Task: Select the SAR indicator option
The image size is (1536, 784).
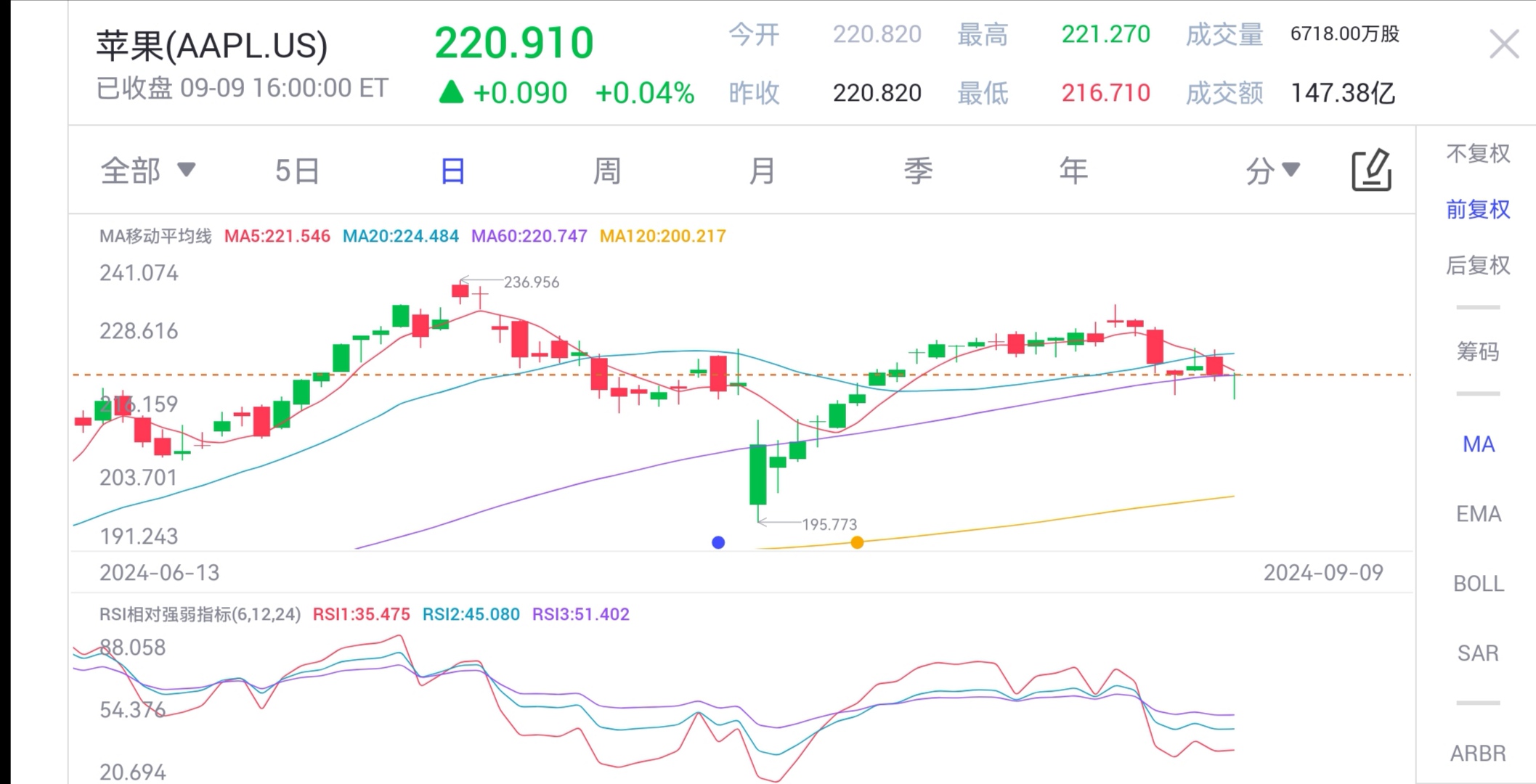Action: 1478,653
